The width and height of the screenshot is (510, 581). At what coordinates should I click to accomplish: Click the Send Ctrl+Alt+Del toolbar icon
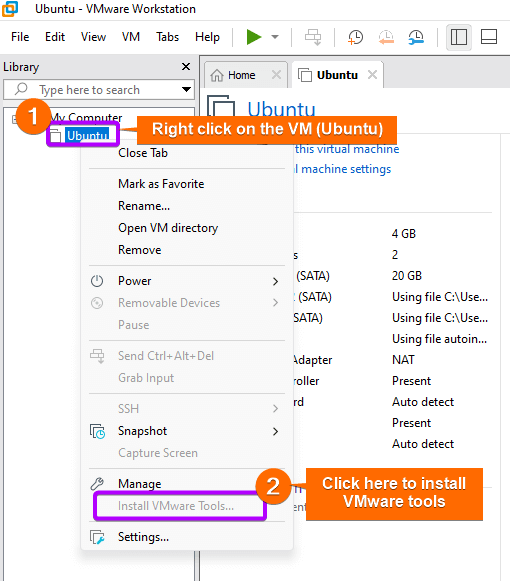click(313, 37)
